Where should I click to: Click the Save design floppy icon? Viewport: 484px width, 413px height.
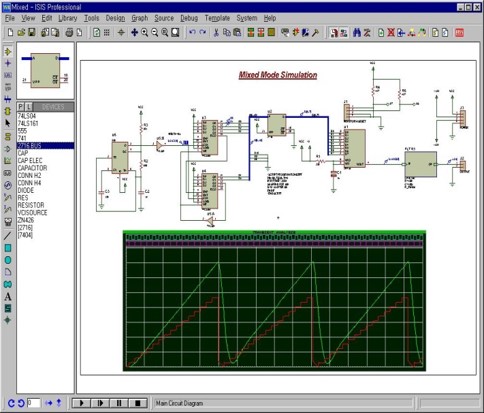32,32
